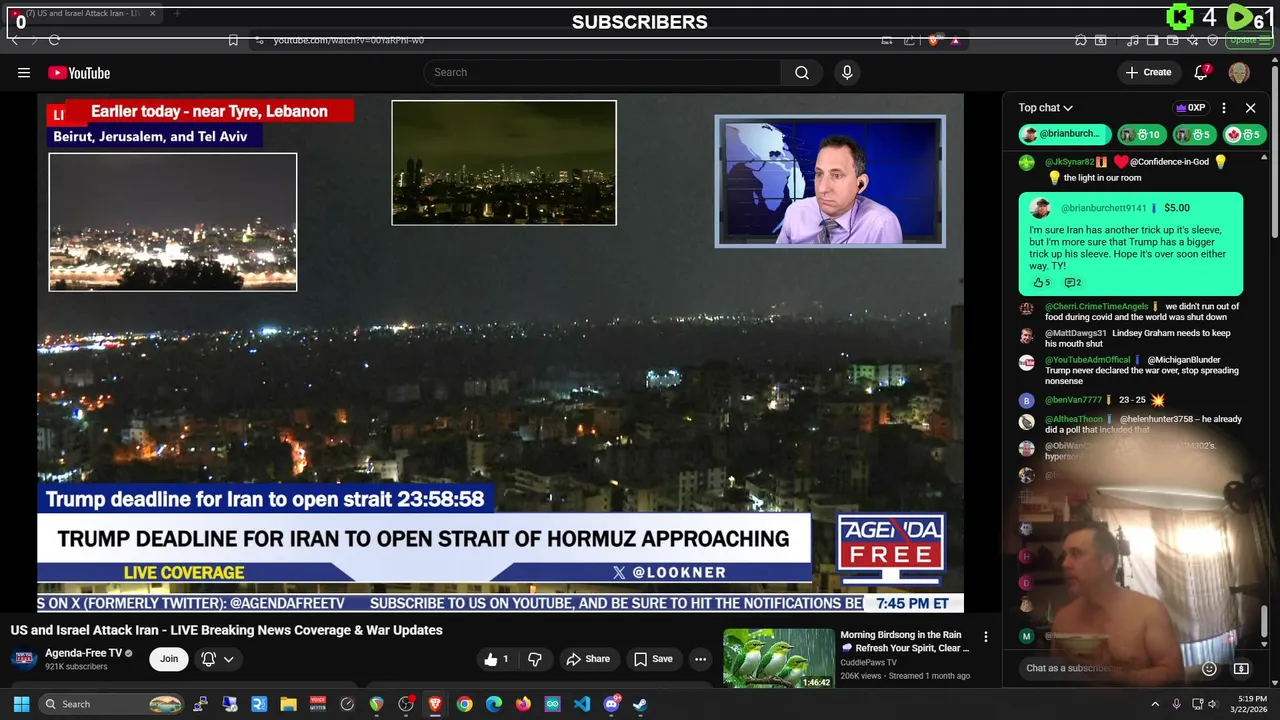Viewport: 1280px width, 720px height.
Task: View site information icon in address bar
Action: (259, 40)
